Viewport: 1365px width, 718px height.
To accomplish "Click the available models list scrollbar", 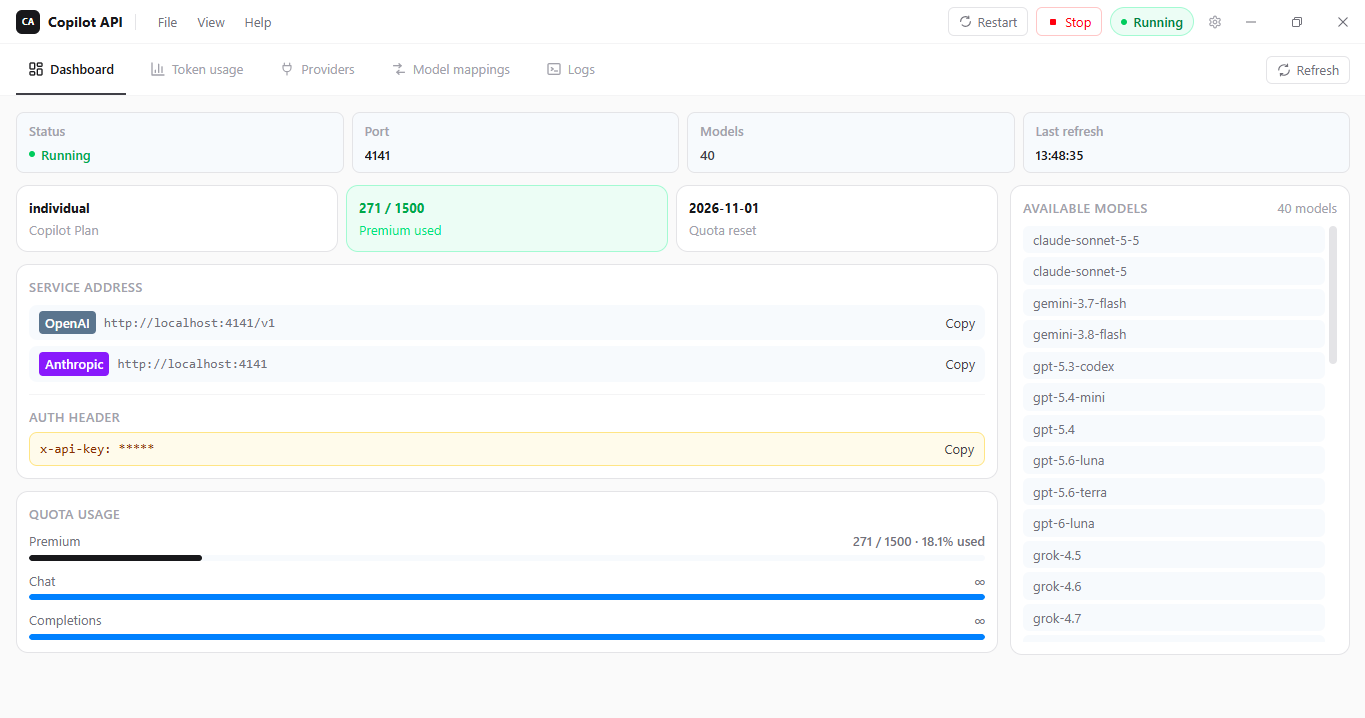I will coord(1333,295).
